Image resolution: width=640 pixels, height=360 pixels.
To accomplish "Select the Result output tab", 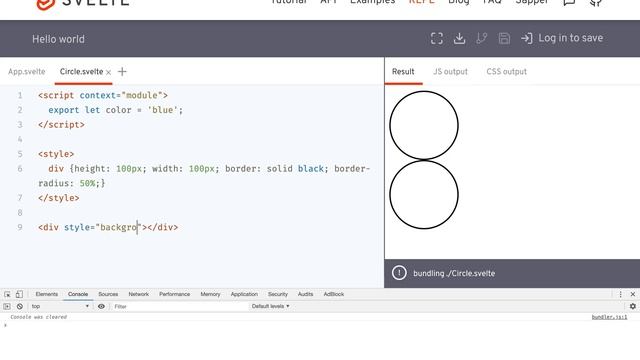I will pyautogui.click(x=403, y=72).
